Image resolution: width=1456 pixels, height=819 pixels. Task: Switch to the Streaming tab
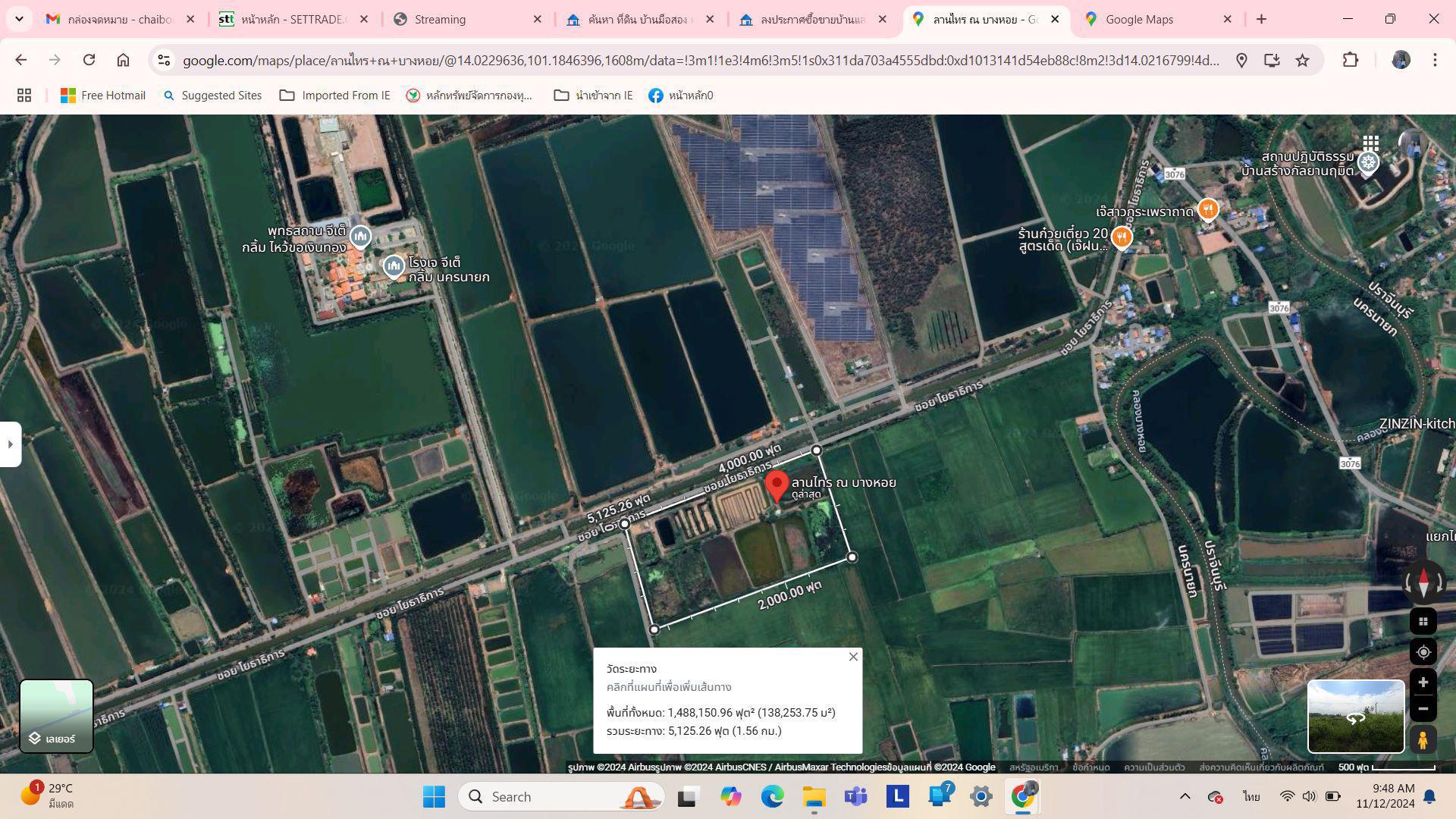pyautogui.click(x=440, y=19)
